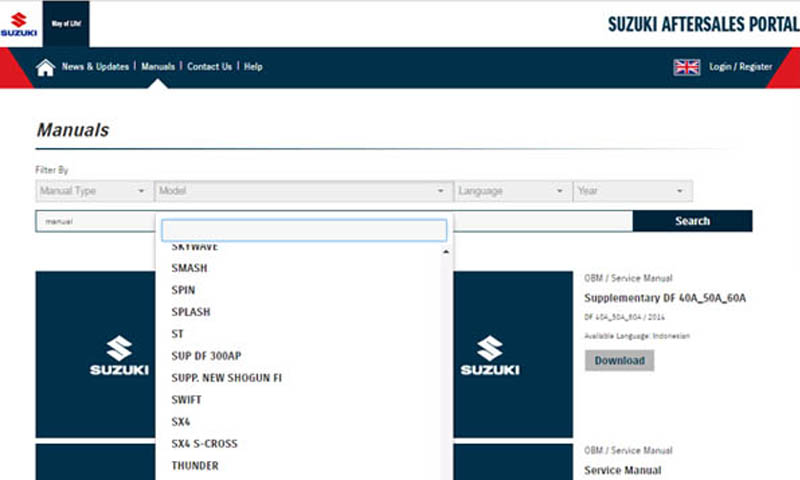Select SX4 from model list
The image size is (800, 480).
coord(181,422)
